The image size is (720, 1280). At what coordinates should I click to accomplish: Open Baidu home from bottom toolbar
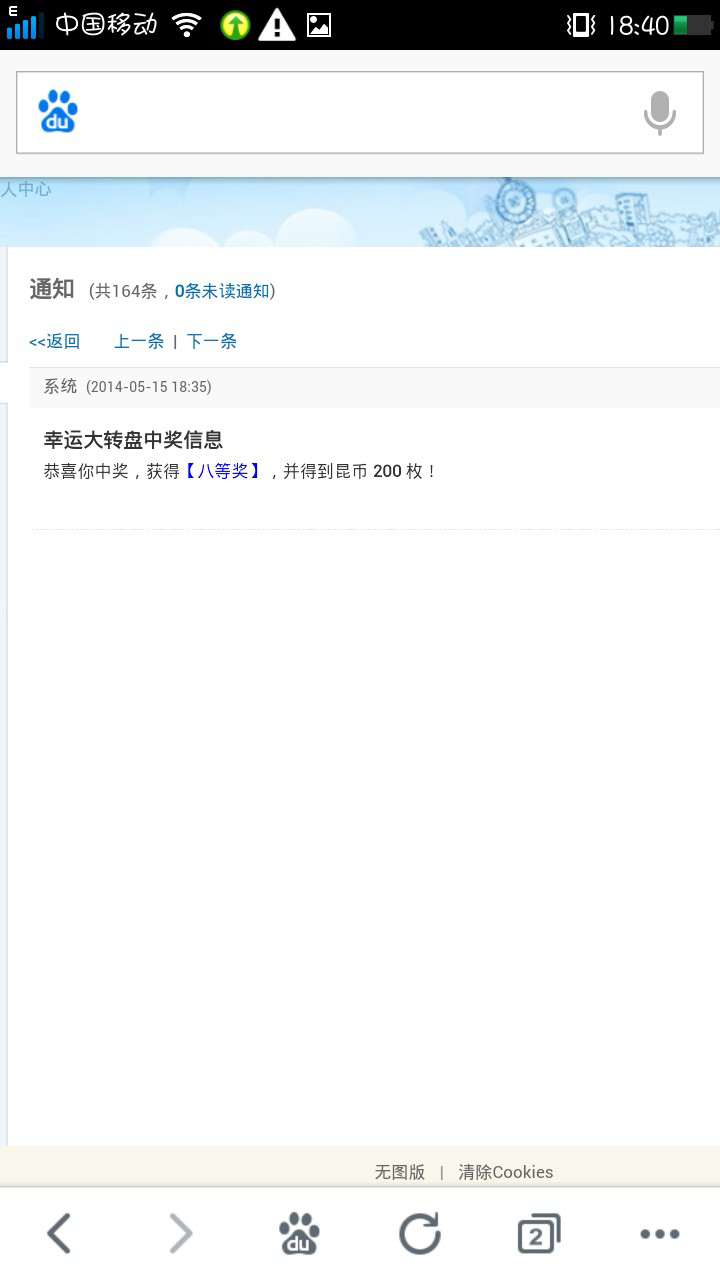click(299, 1233)
